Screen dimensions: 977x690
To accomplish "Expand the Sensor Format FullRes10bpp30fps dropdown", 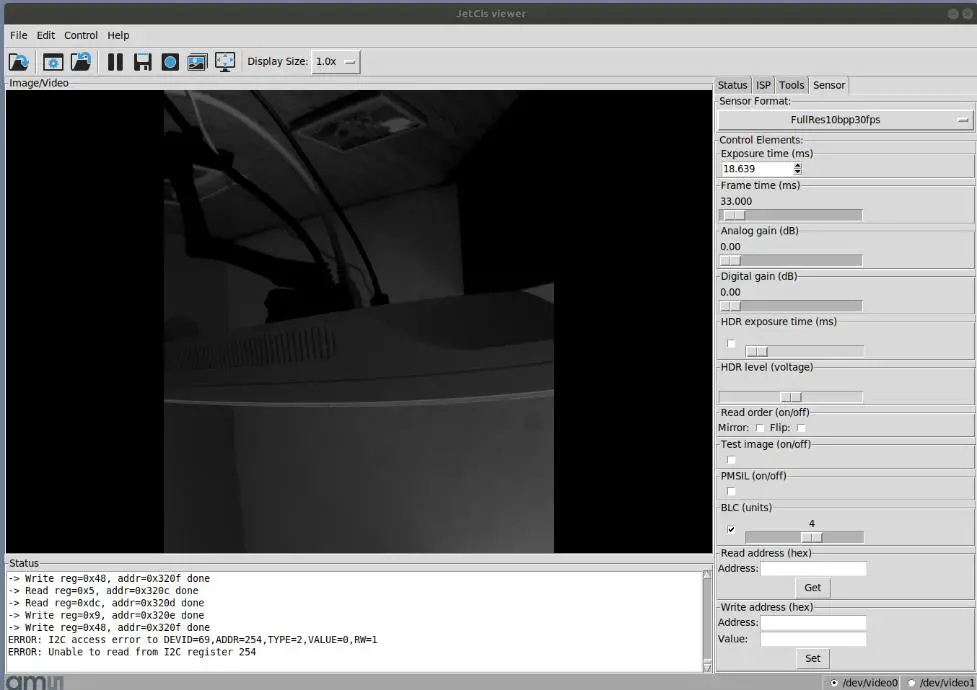I will [845, 120].
